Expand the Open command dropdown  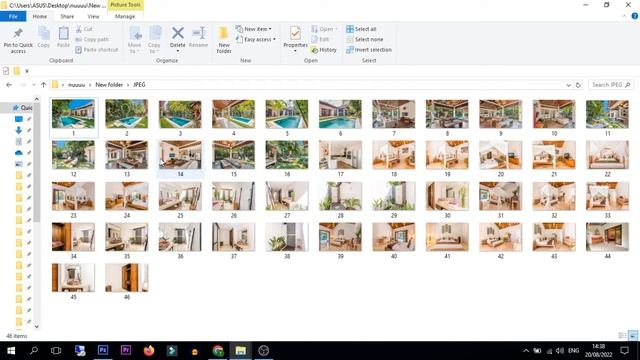point(336,29)
